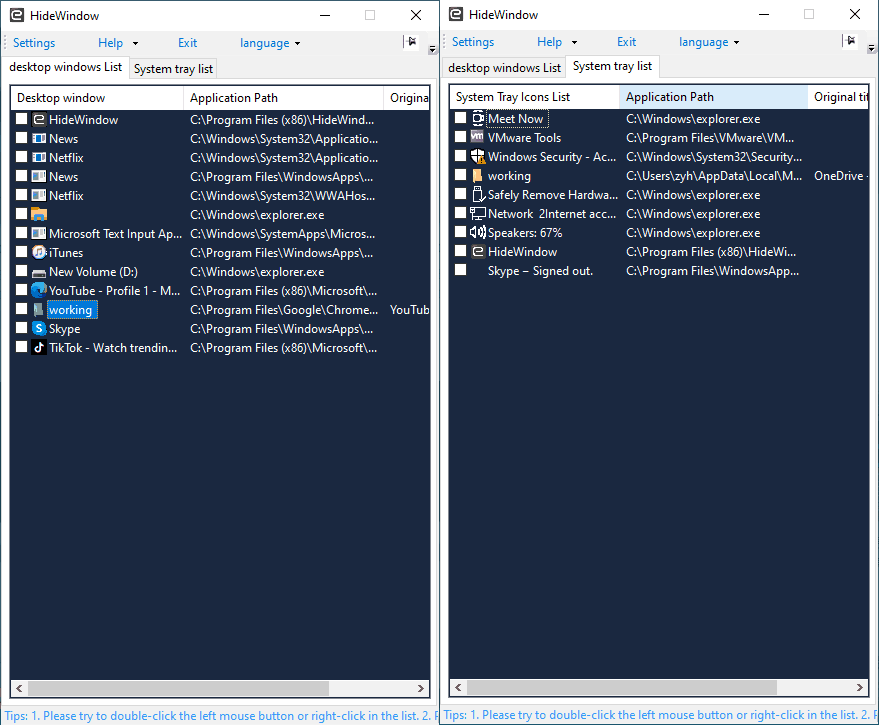Check the Speakers: 67% checkbox
Image resolution: width=879 pixels, height=725 pixels.
[x=460, y=232]
